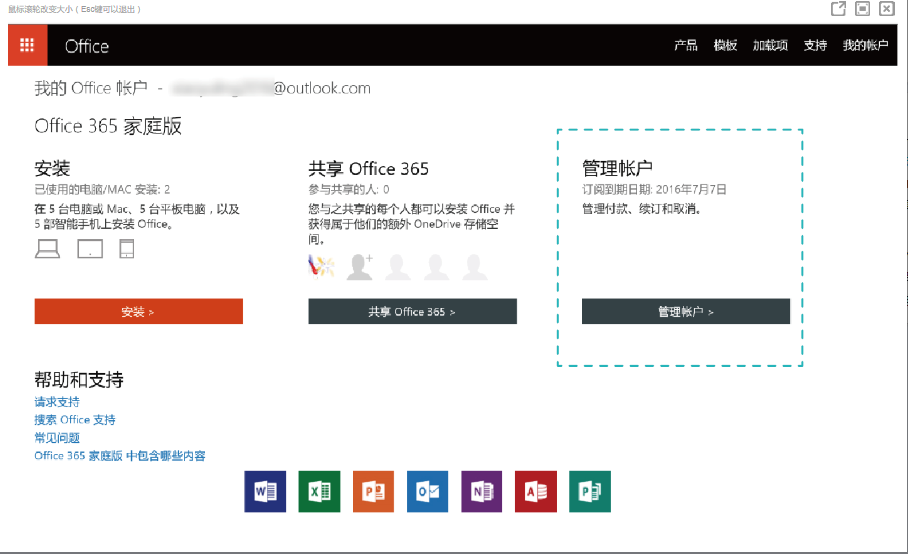The image size is (908, 554).
Task: Click the laptop device icon
Action: (47, 249)
